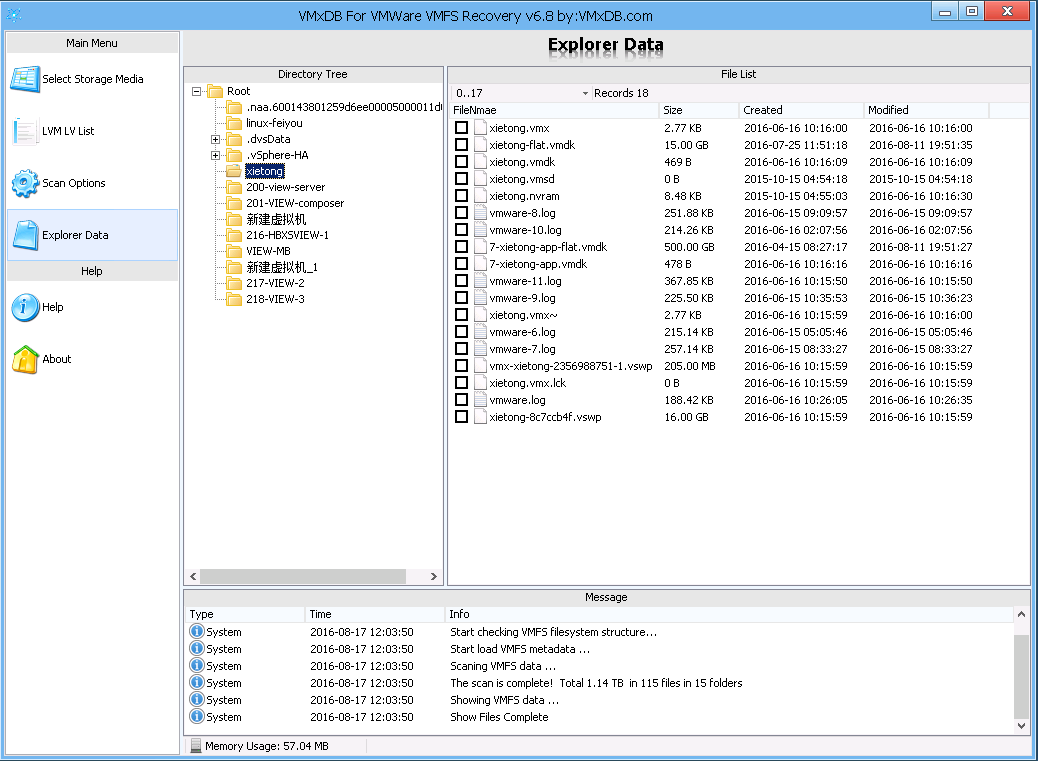This screenshot has height=761, width=1038.
Task: Click the Info message column header
Action: point(730,614)
